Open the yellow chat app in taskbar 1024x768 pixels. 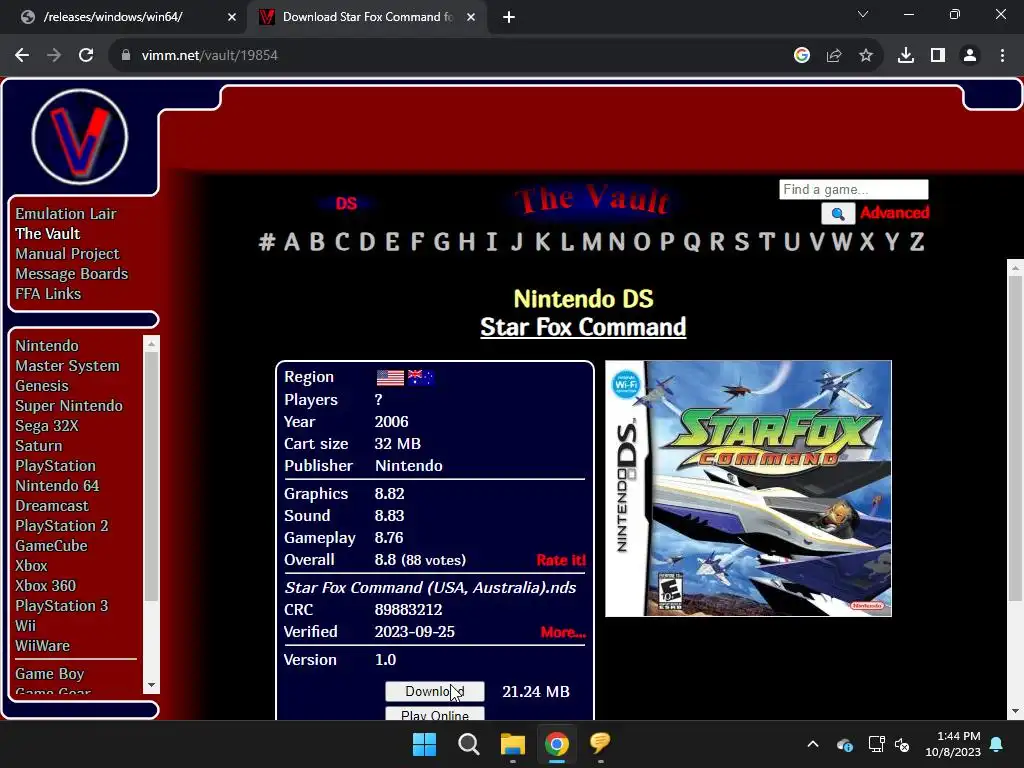(x=600, y=743)
